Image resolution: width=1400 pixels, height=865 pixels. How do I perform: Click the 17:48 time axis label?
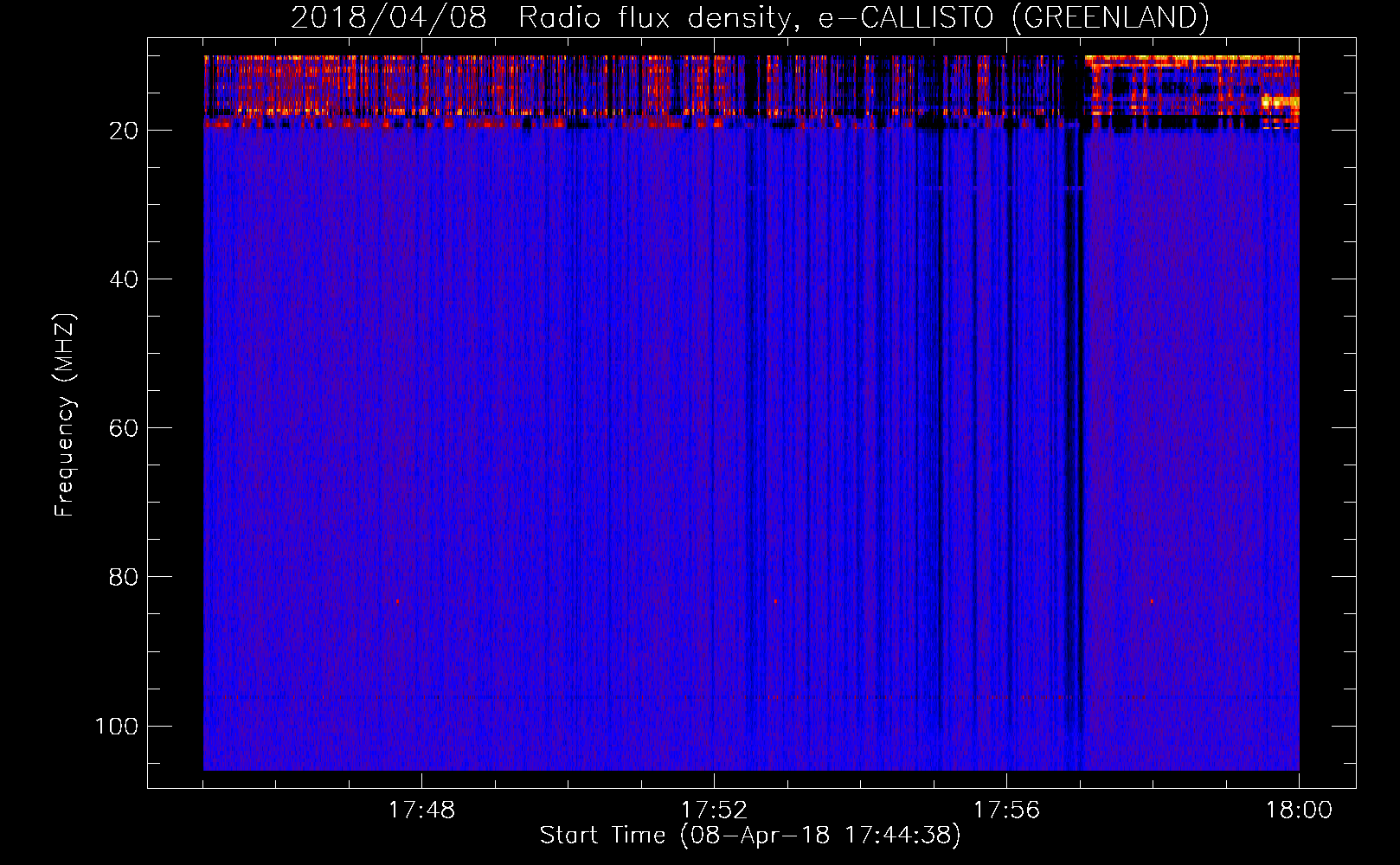421,811
